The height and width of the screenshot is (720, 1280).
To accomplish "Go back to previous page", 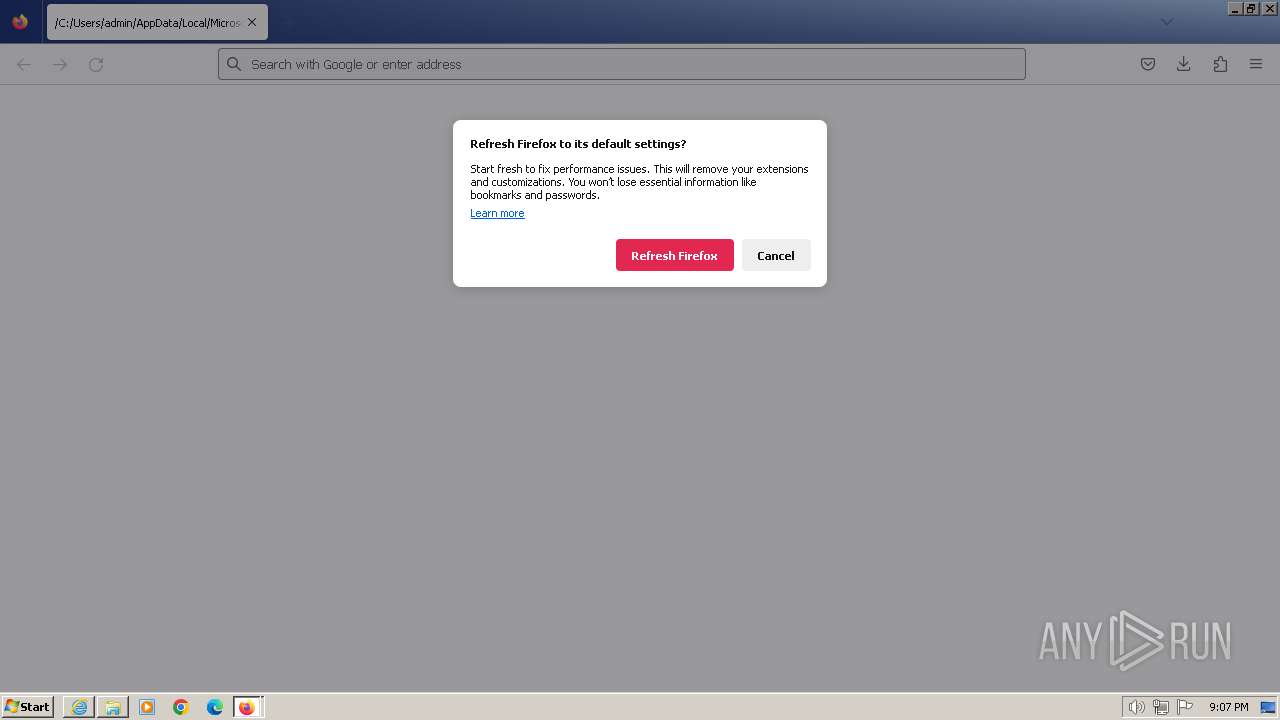I will click(24, 64).
